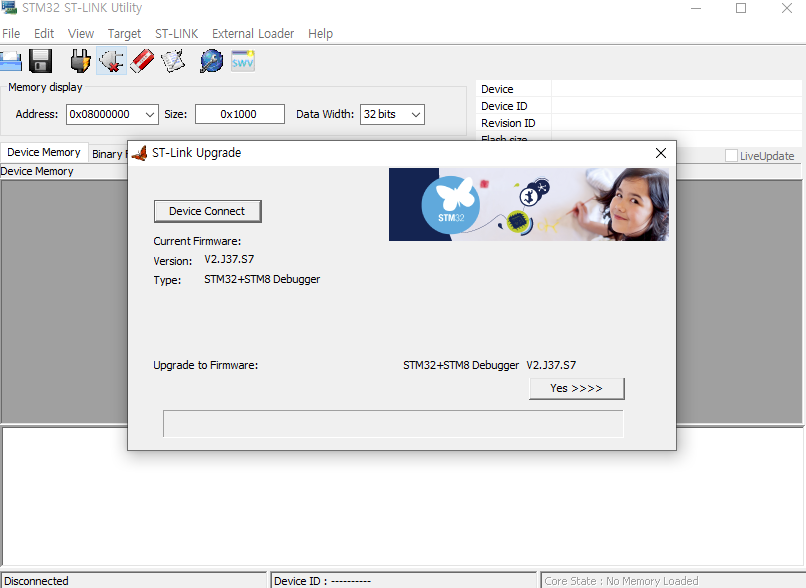This screenshot has width=806, height=588.
Task: Click the Size input field
Action: [x=240, y=114]
